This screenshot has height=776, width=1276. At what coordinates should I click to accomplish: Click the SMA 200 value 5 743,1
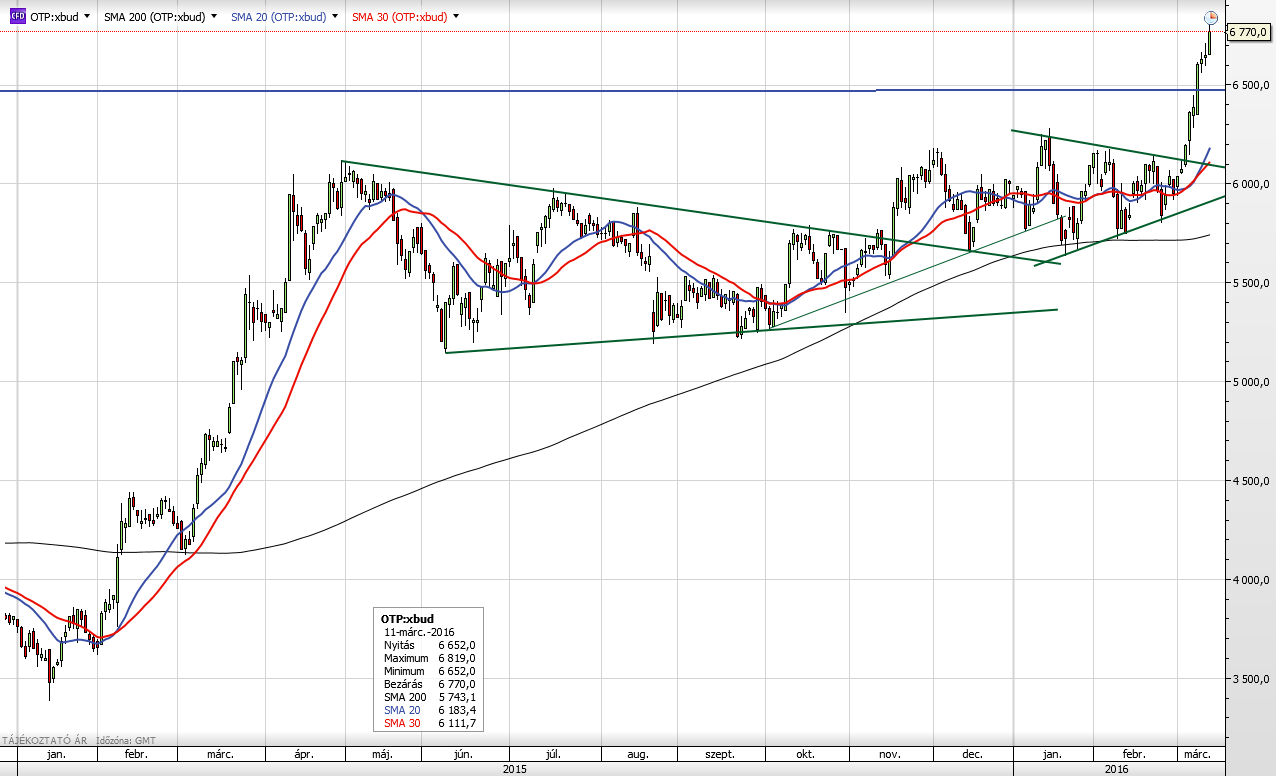pos(456,697)
